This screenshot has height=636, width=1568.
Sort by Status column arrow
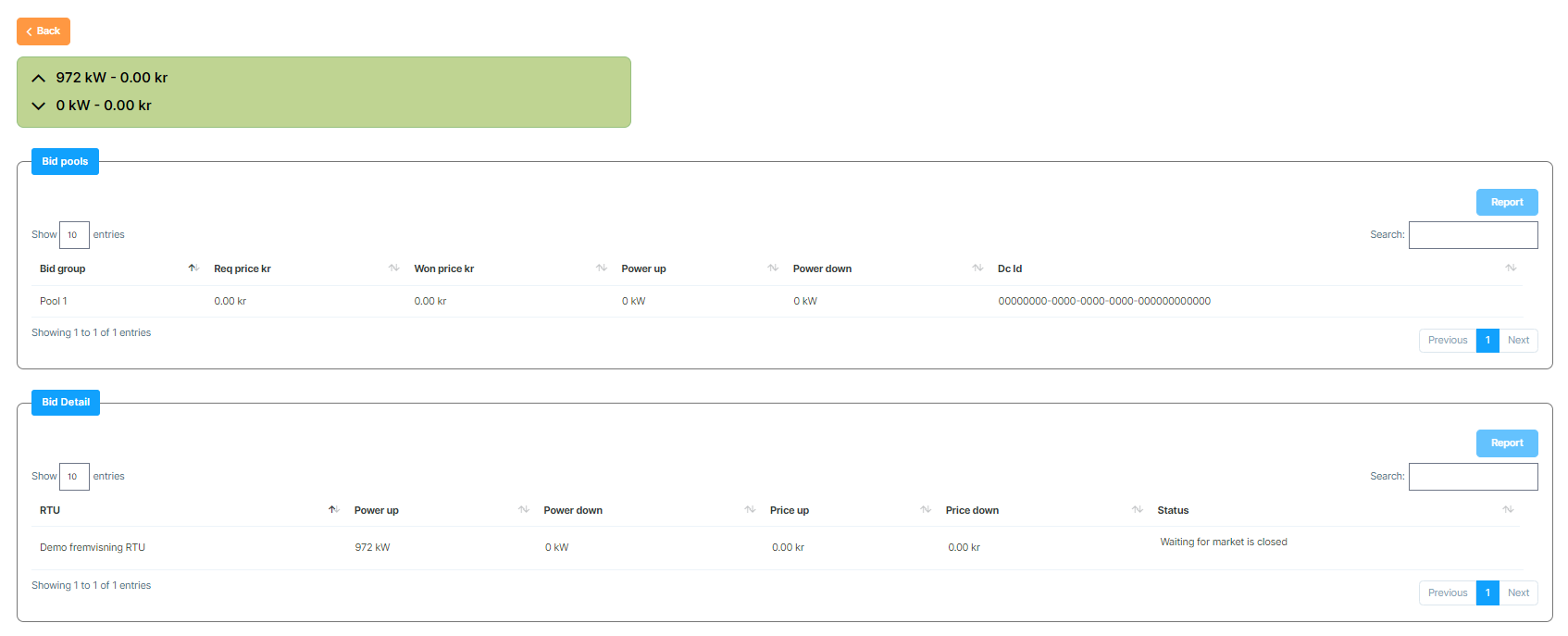(1508, 510)
